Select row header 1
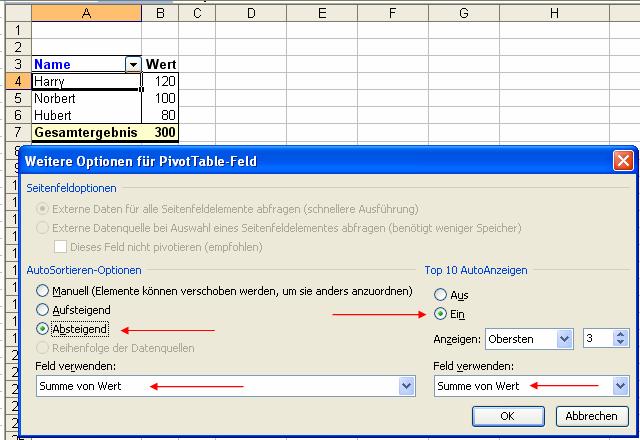 pyautogui.click(x=15, y=30)
